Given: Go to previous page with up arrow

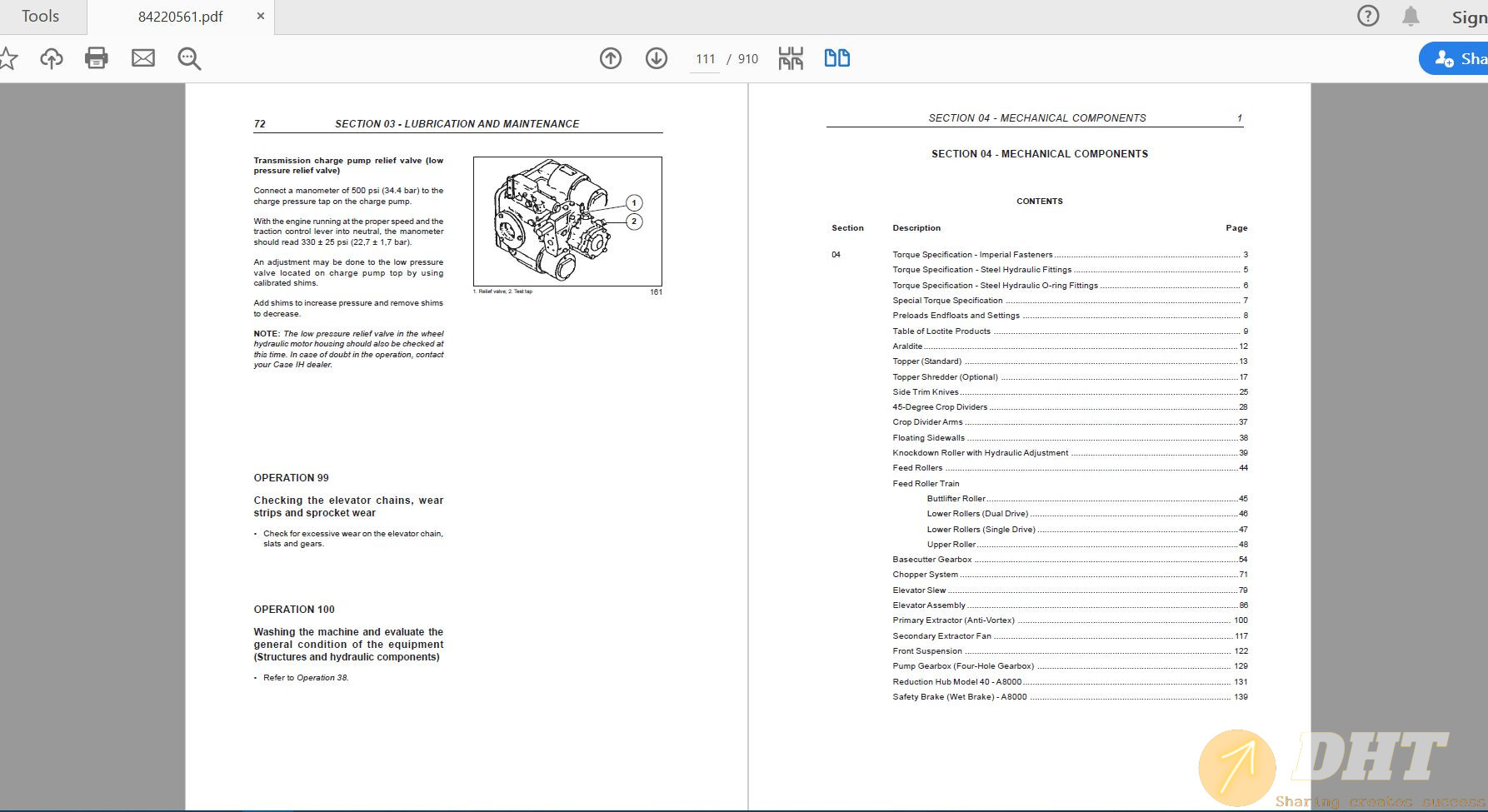Looking at the screenshot, I should click(611, 58).
